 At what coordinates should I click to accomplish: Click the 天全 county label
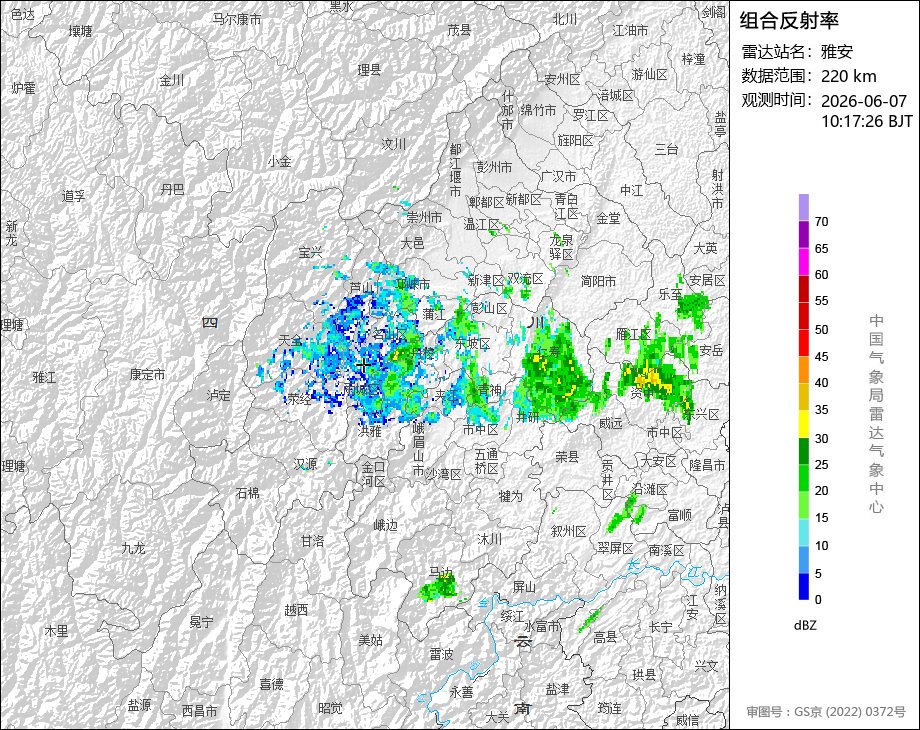click(x=290, y=339)
